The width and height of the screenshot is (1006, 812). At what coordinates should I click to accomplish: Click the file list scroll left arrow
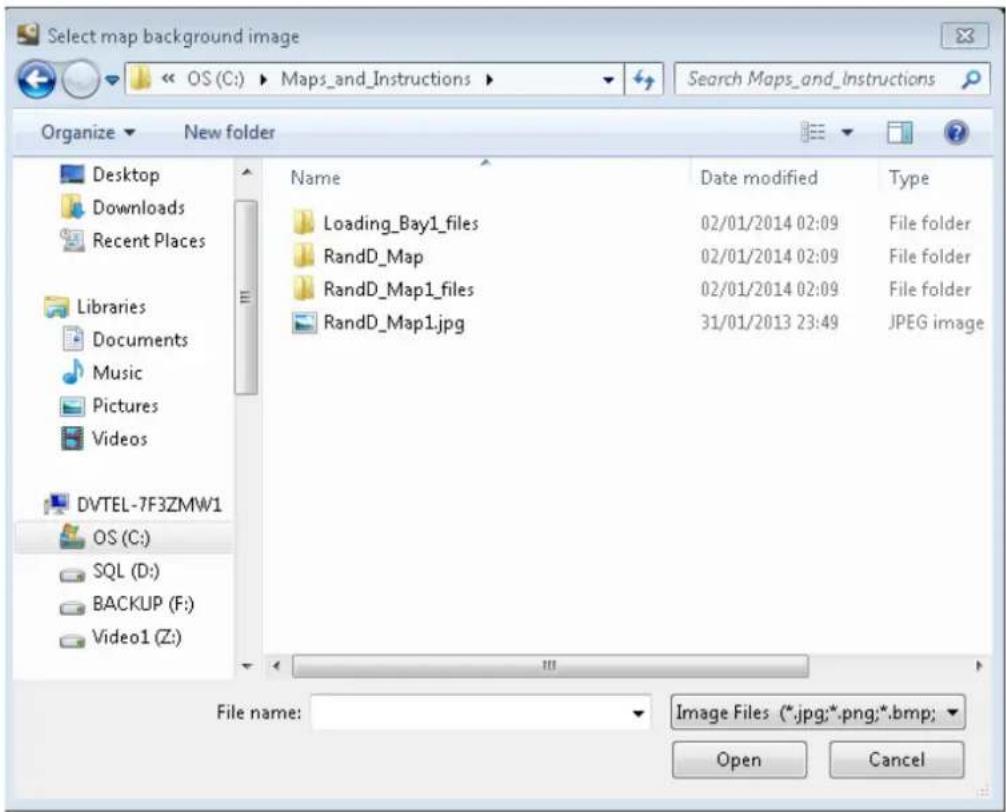(277, 666)
